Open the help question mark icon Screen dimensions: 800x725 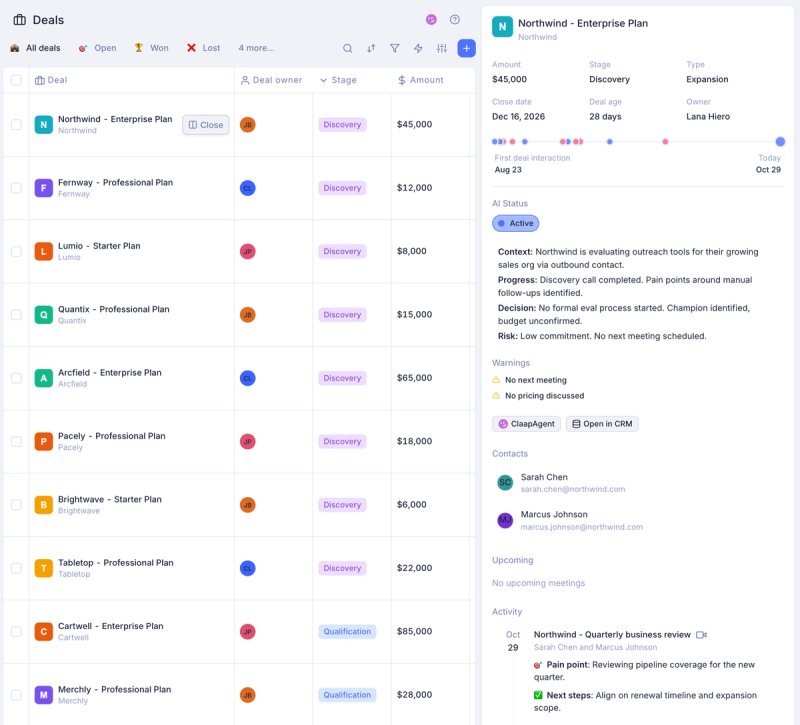coord(455,19)
